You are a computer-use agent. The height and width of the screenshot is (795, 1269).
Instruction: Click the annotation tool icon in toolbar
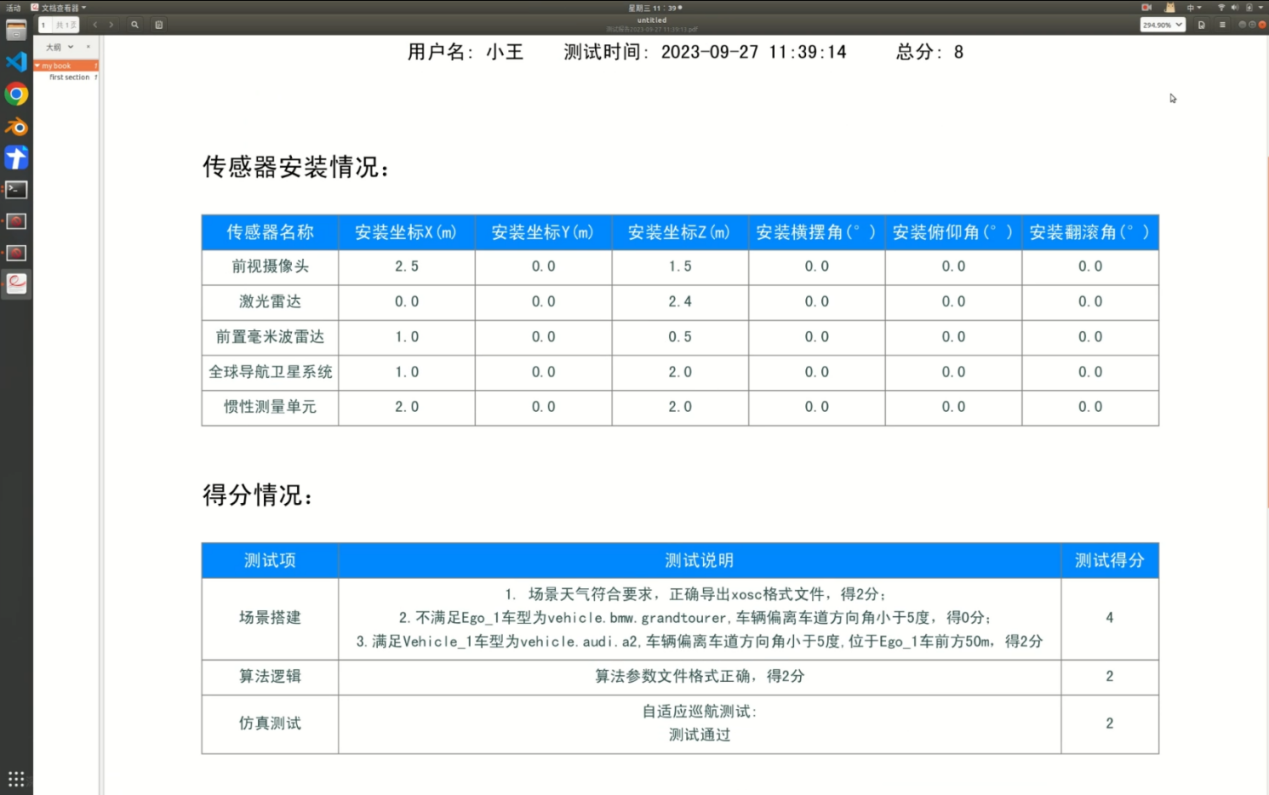[x=159, y=24]
